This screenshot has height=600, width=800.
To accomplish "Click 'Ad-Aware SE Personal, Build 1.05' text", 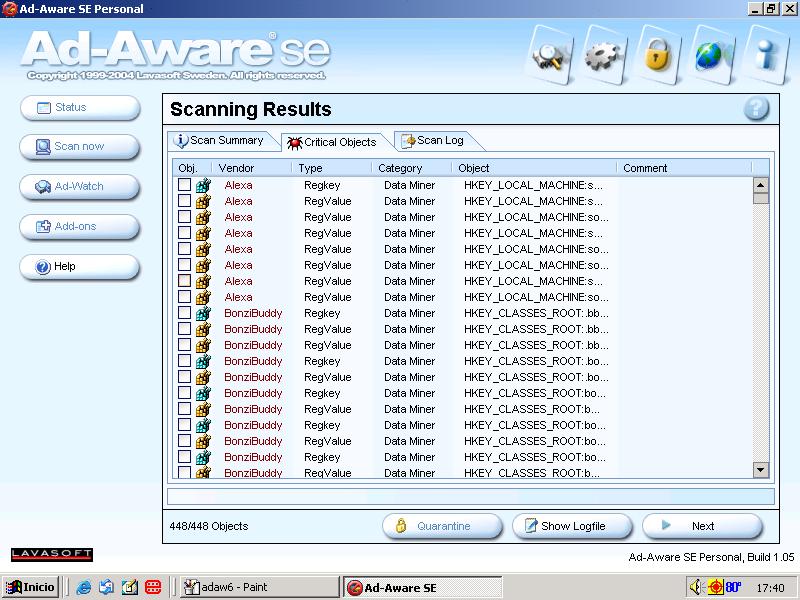I will (x=711, y=557).
